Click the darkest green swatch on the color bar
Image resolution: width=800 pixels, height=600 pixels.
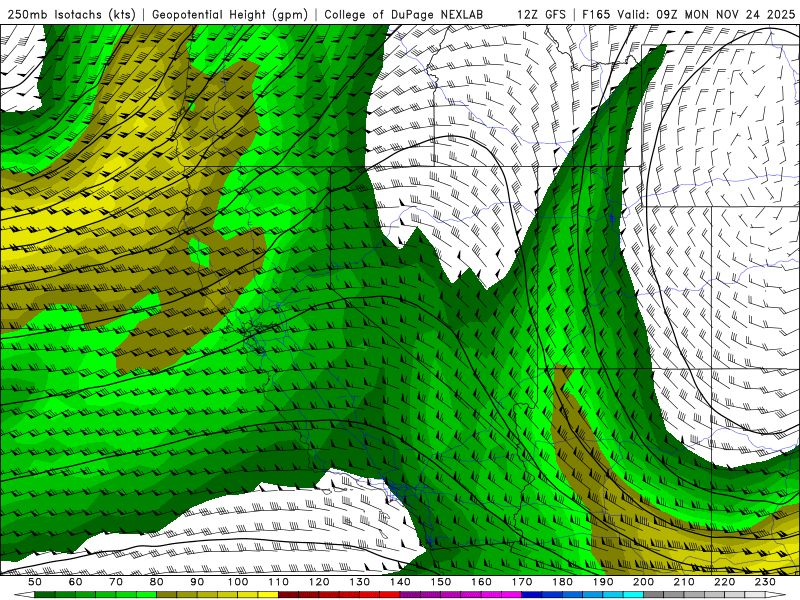[44, 595]
